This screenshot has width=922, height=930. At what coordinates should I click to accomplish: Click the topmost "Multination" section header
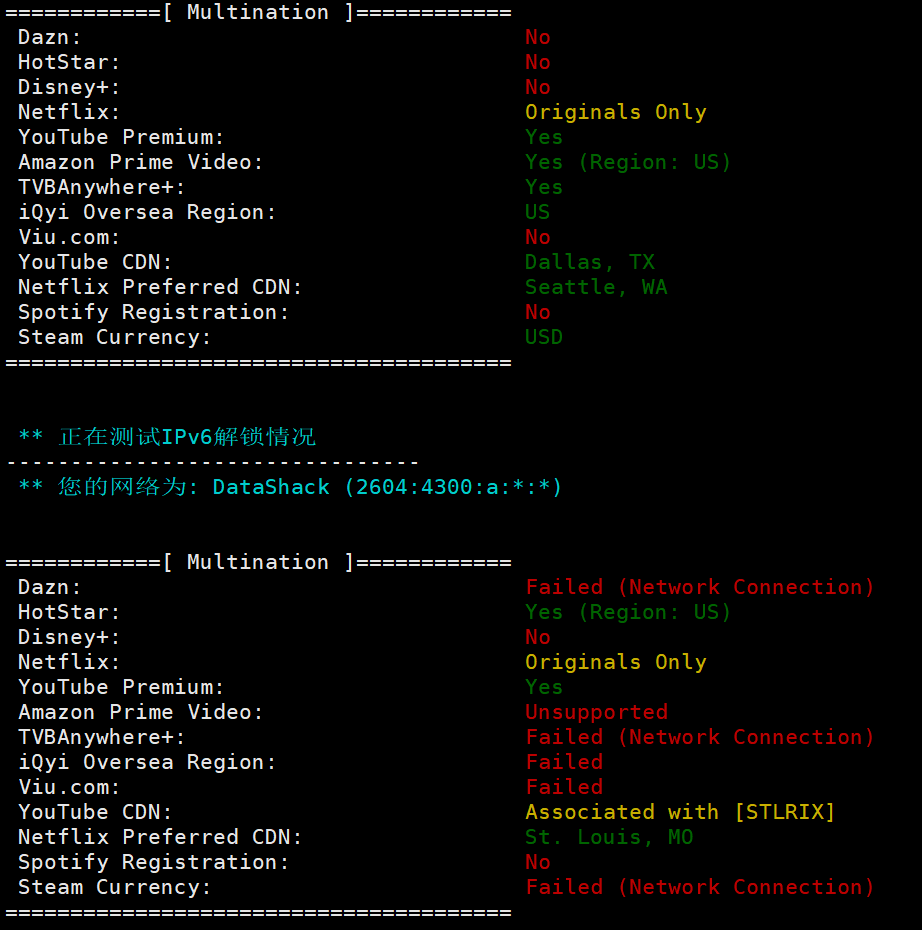(258, 12)
